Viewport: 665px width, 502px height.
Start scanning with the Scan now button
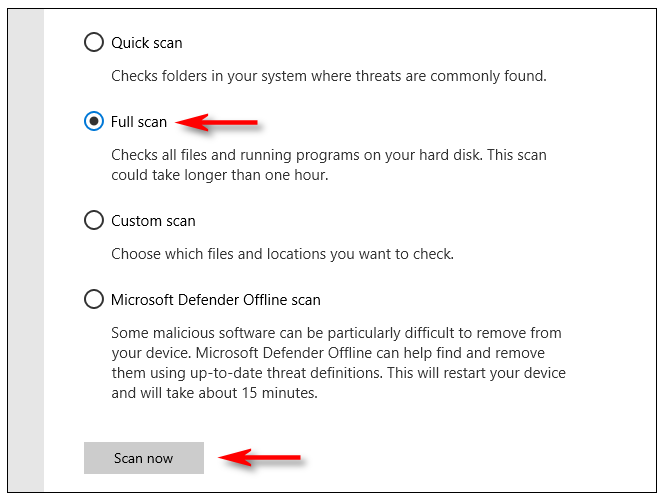tap(144, 458)
